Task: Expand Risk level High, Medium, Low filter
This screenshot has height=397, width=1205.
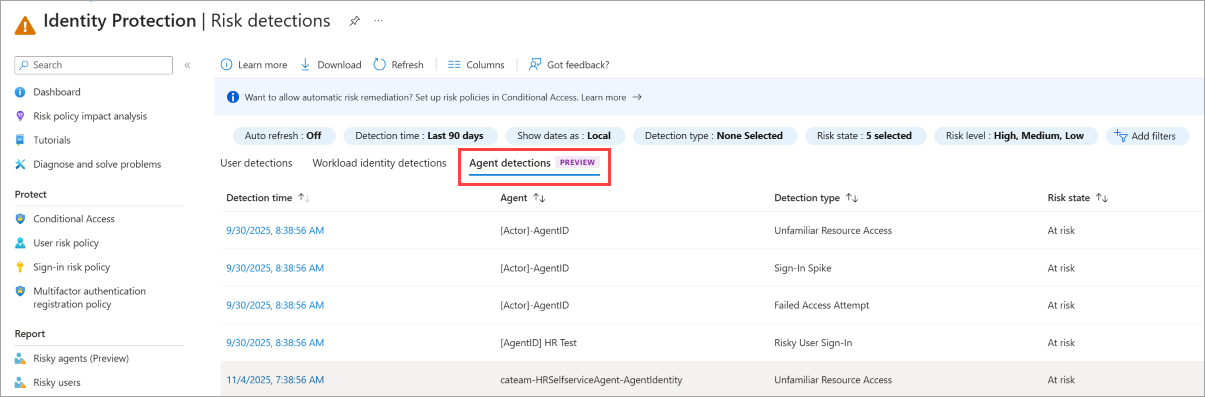Action: coord(1015,136)
